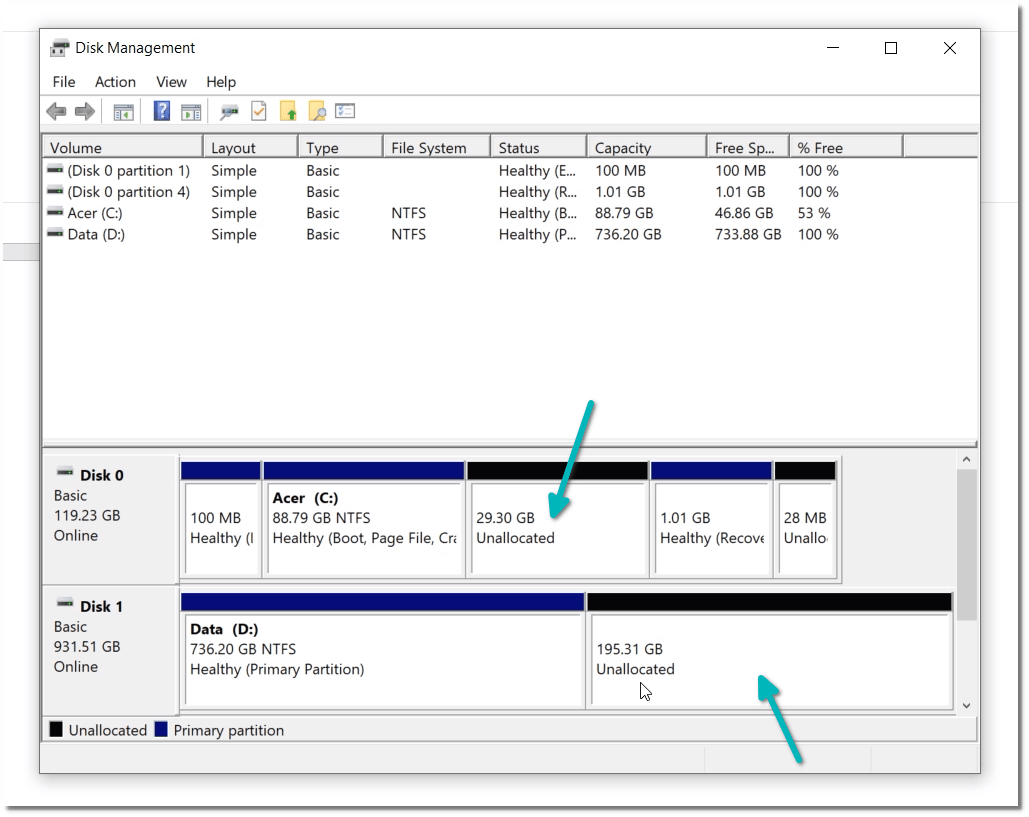Click the Export List toolbar icon
Image resolution: width=1029 pixels, height=817 pixels.
pos(345,110)
